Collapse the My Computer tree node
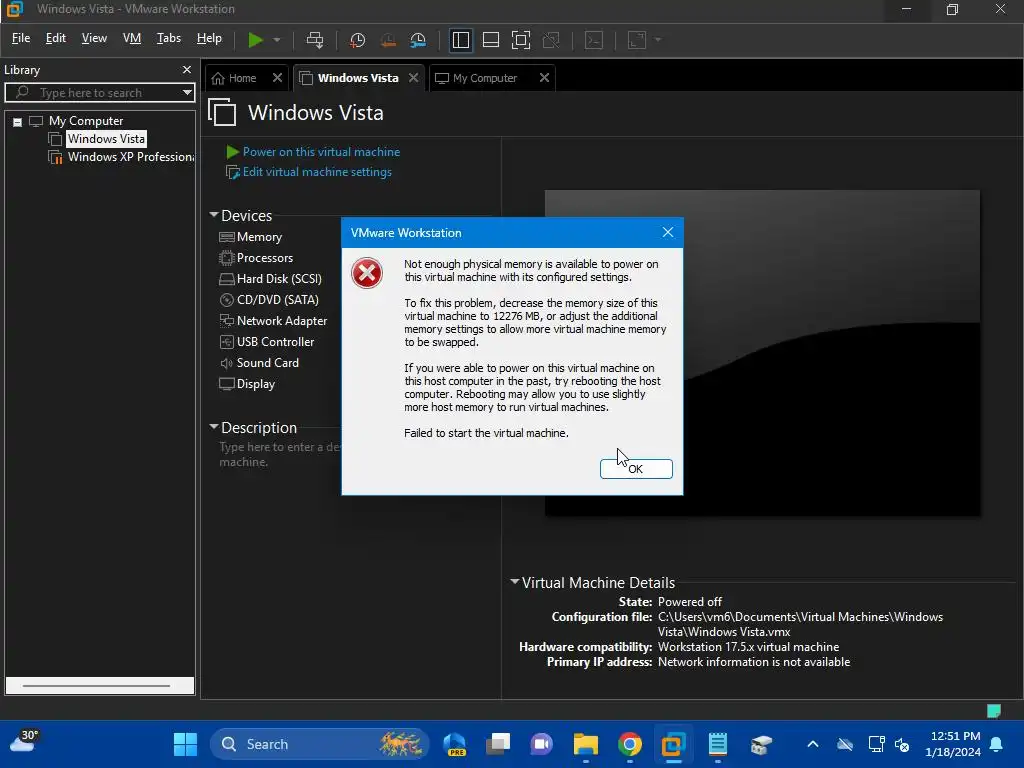 tap(18, 121)
